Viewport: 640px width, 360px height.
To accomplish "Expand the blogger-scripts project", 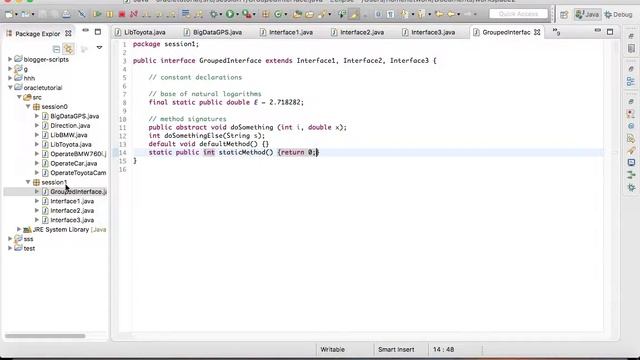I will click(x=10, y=59).
